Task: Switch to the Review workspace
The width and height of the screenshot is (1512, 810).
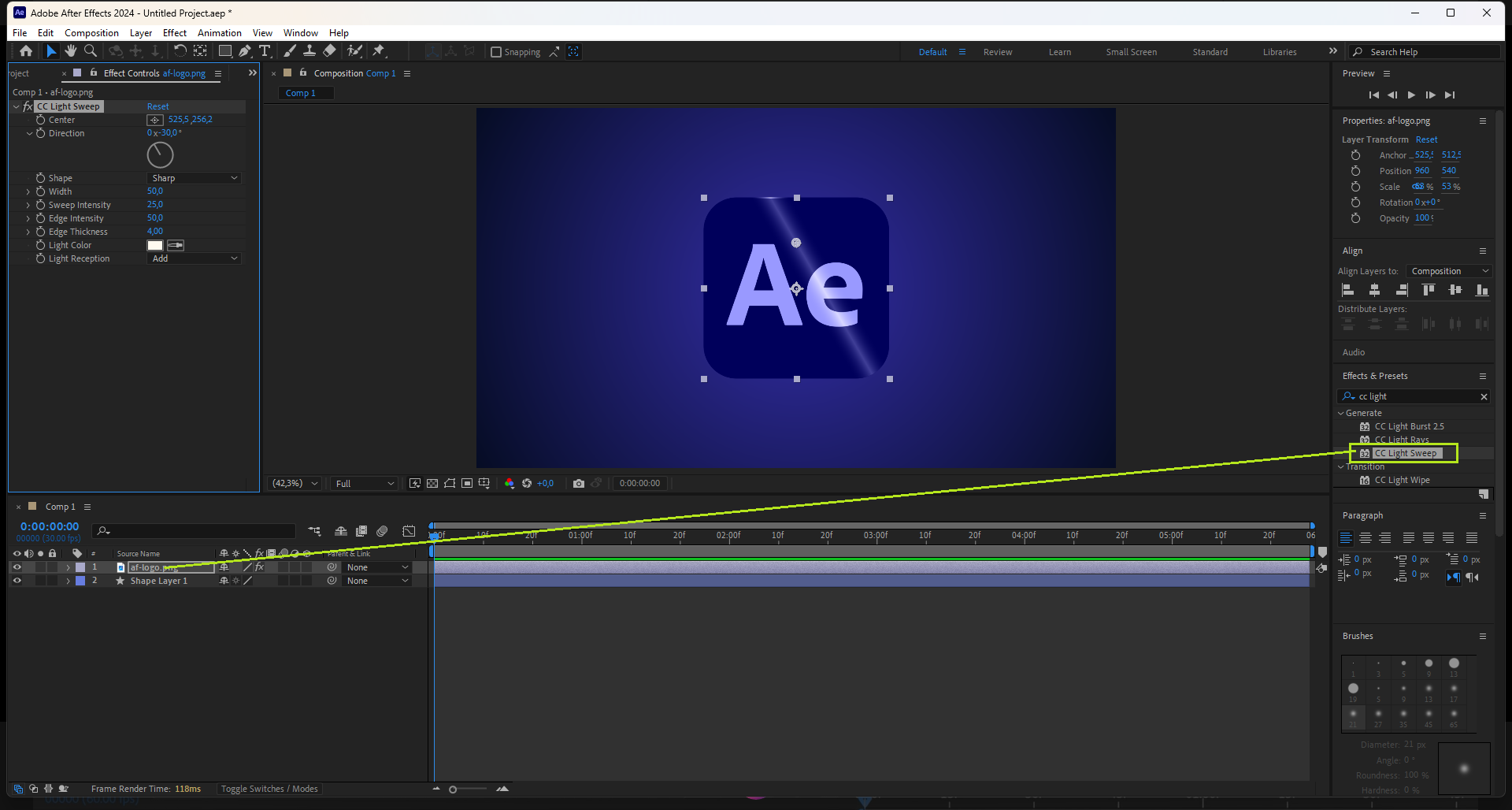Action: pos(997,52)
